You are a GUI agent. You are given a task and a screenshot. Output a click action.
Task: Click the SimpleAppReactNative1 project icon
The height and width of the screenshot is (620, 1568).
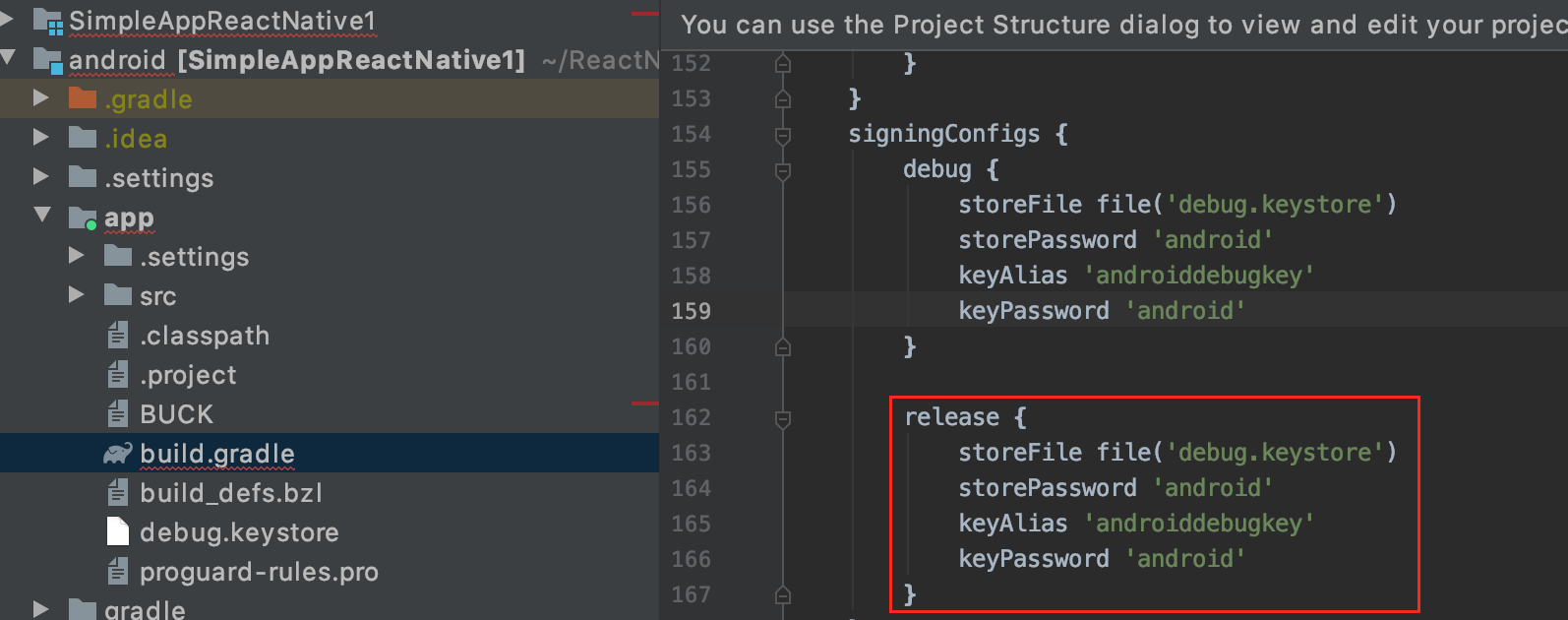point(48,21)
